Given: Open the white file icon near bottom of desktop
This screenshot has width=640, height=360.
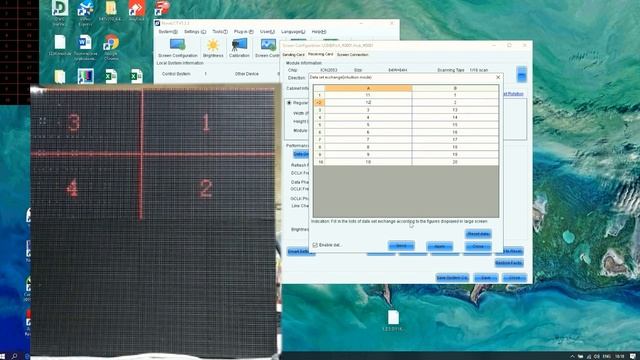Looking at the screenshot, I should (393, 321).
